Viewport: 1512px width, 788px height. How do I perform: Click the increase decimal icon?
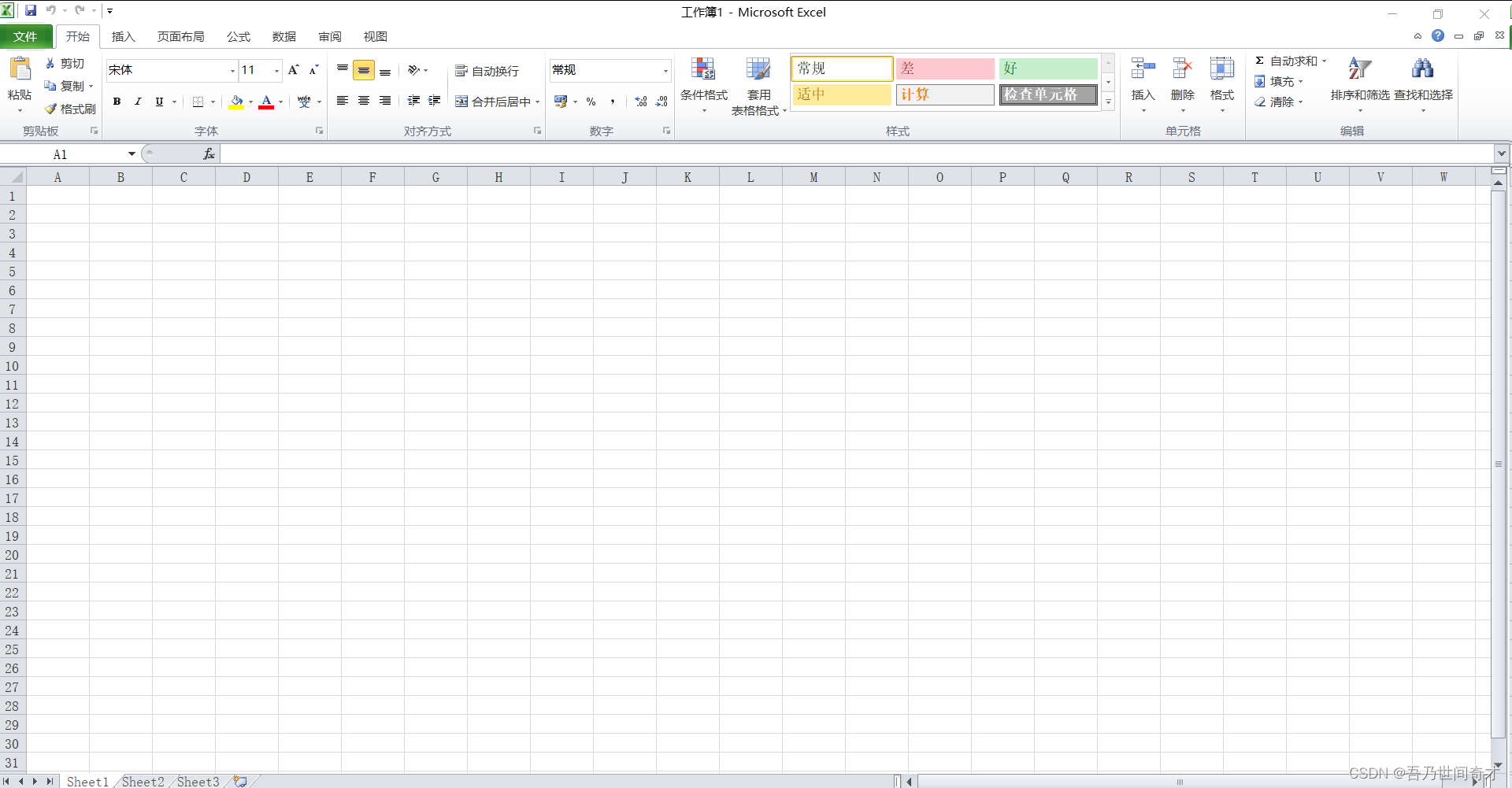coord(641,102)
